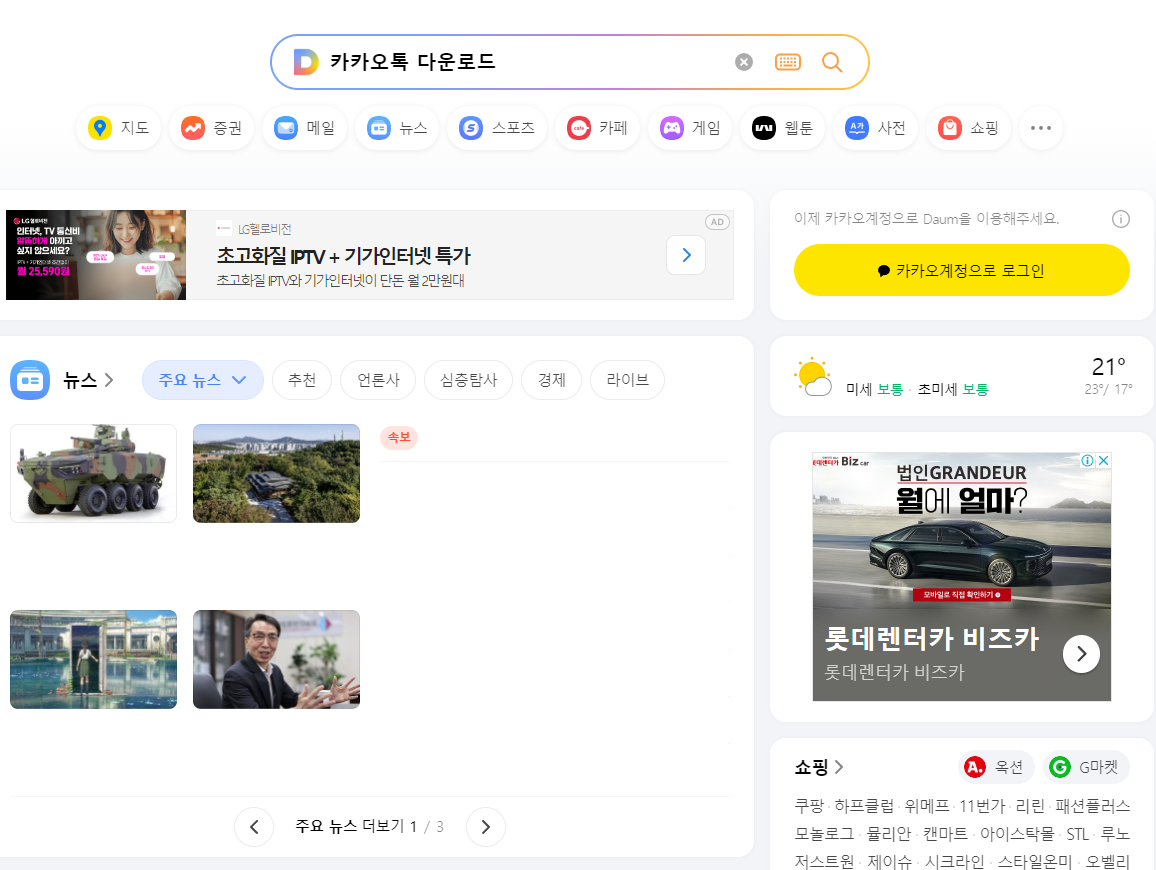Open 캔마트 shopping link
Image resolution: width=1156 pixels, height=870 pixels.
tap(945, 834)
